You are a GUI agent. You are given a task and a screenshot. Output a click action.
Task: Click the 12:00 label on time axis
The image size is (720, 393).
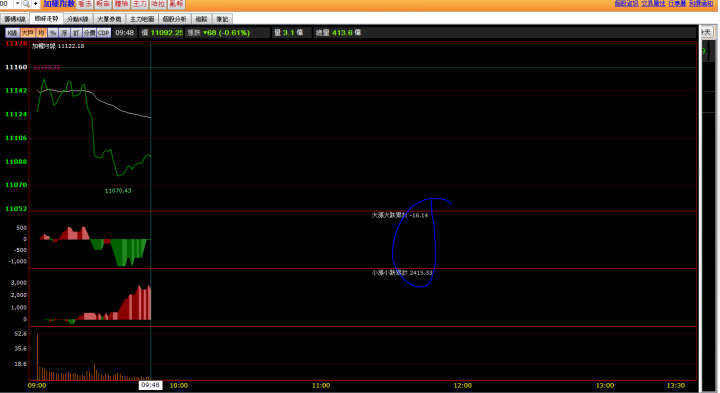click(x=463, y=386)
